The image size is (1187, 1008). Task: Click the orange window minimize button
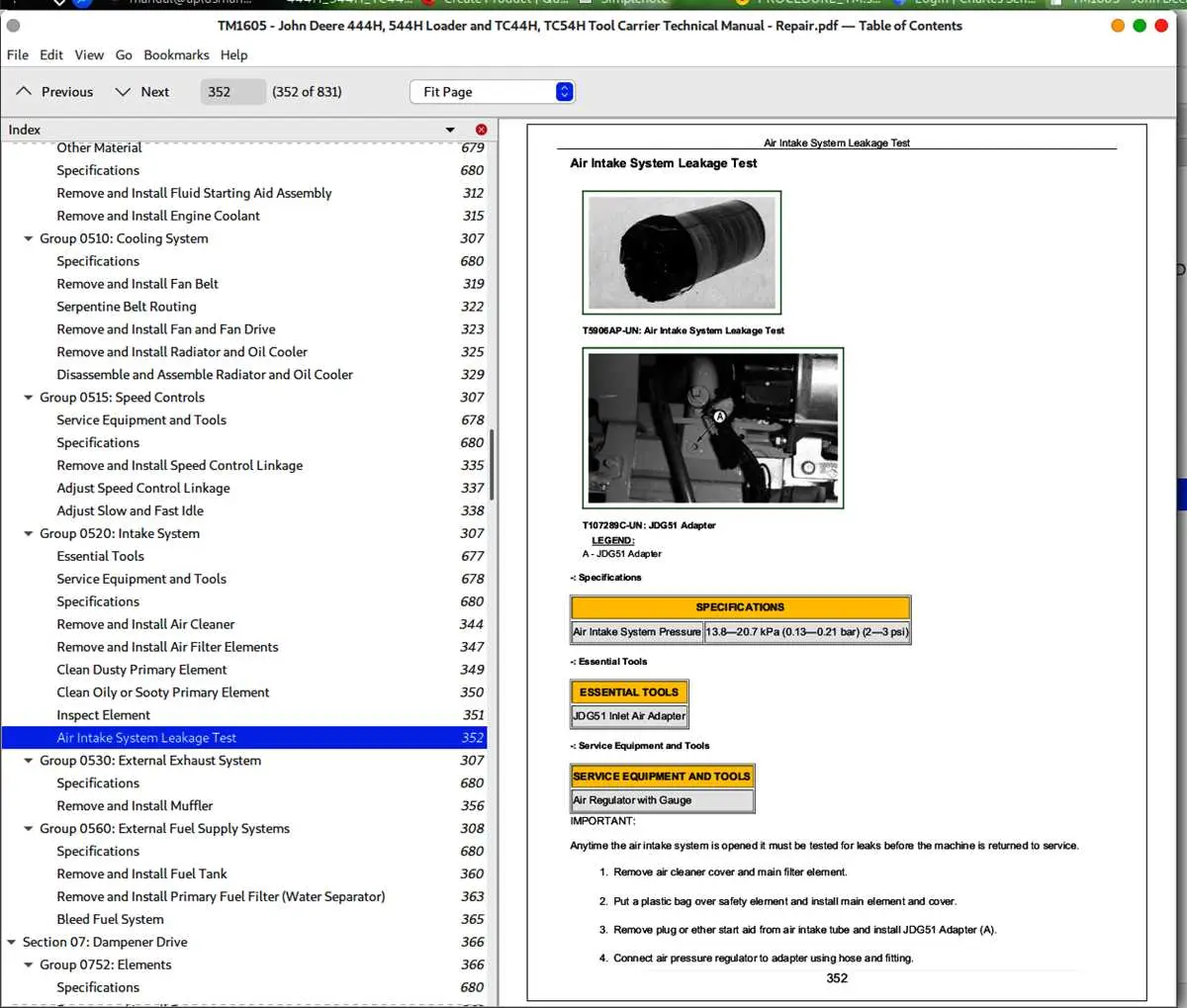(x=1118, y=26)
